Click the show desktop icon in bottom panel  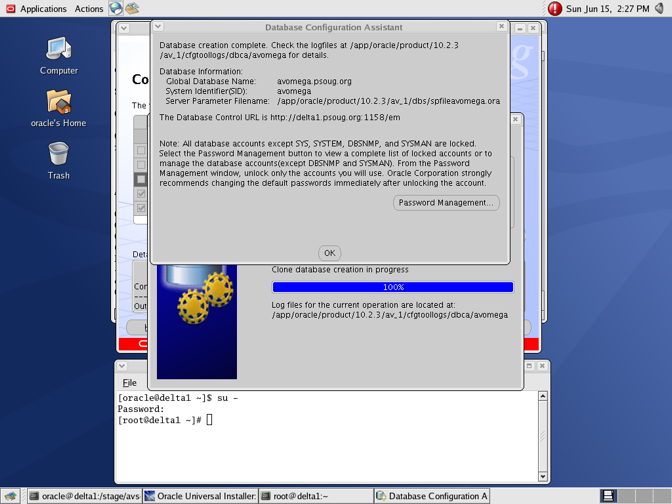coord(10,496)
